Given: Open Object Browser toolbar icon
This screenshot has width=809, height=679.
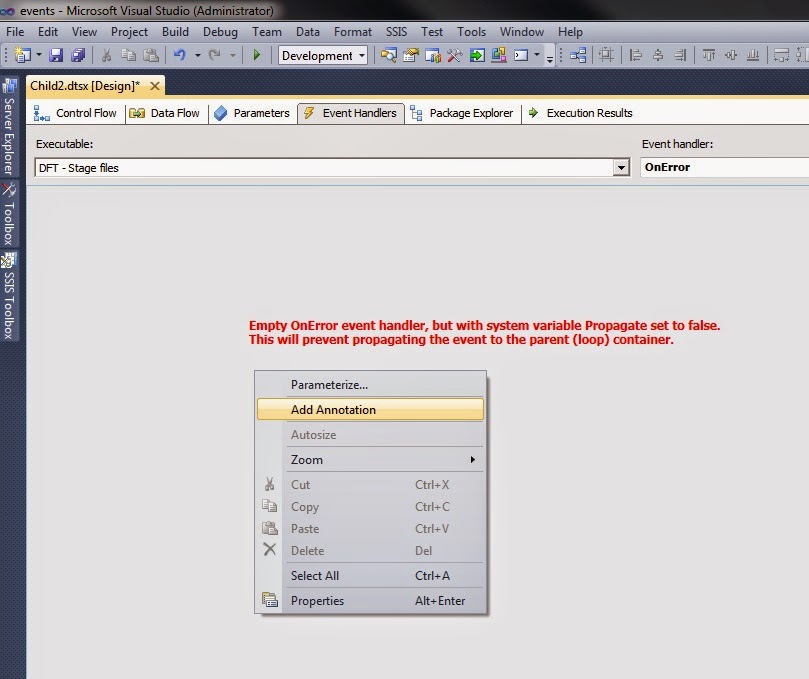Looking at the screenshot, I should [433, 55].
